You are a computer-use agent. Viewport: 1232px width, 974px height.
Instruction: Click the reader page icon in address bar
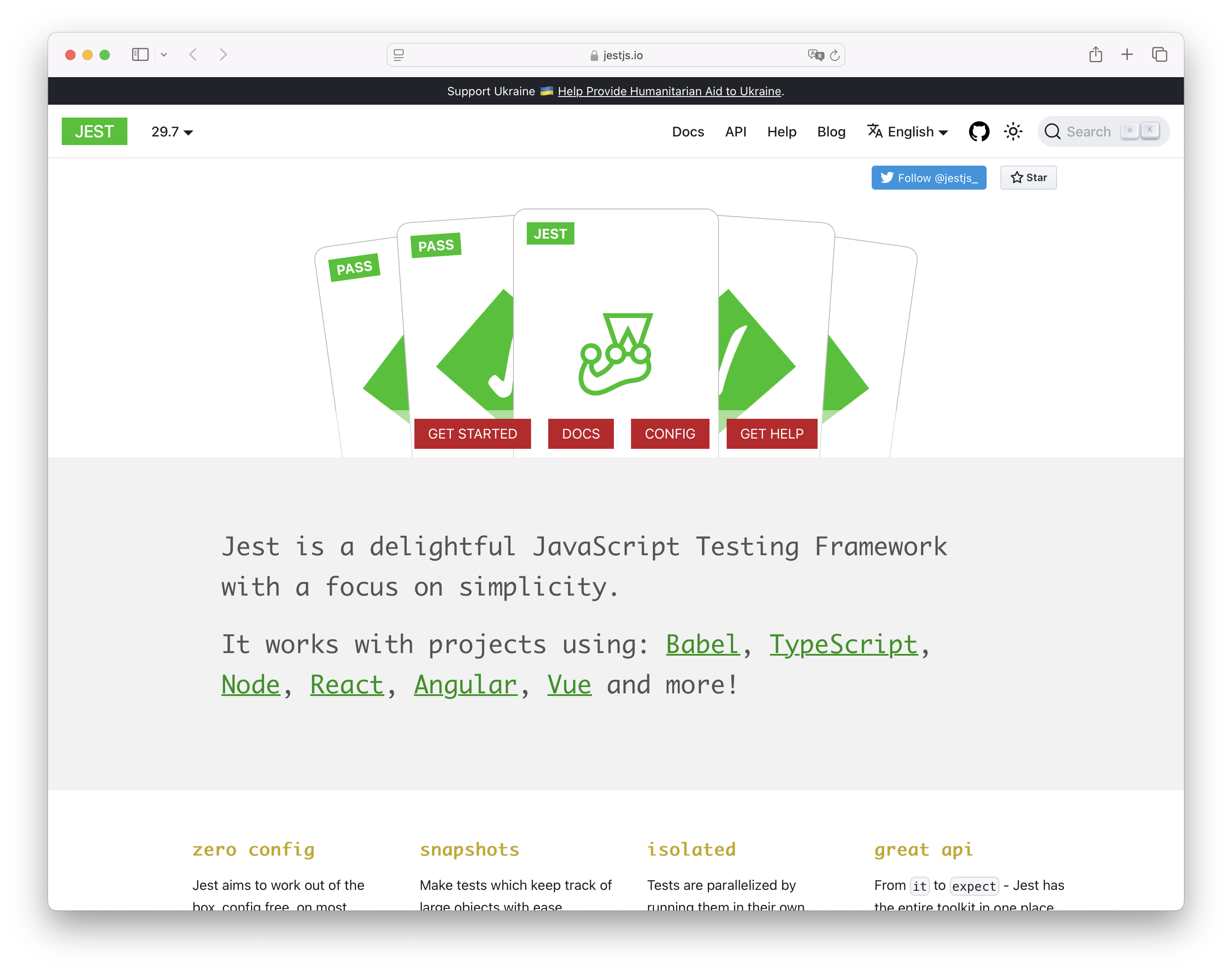point(399,55)
